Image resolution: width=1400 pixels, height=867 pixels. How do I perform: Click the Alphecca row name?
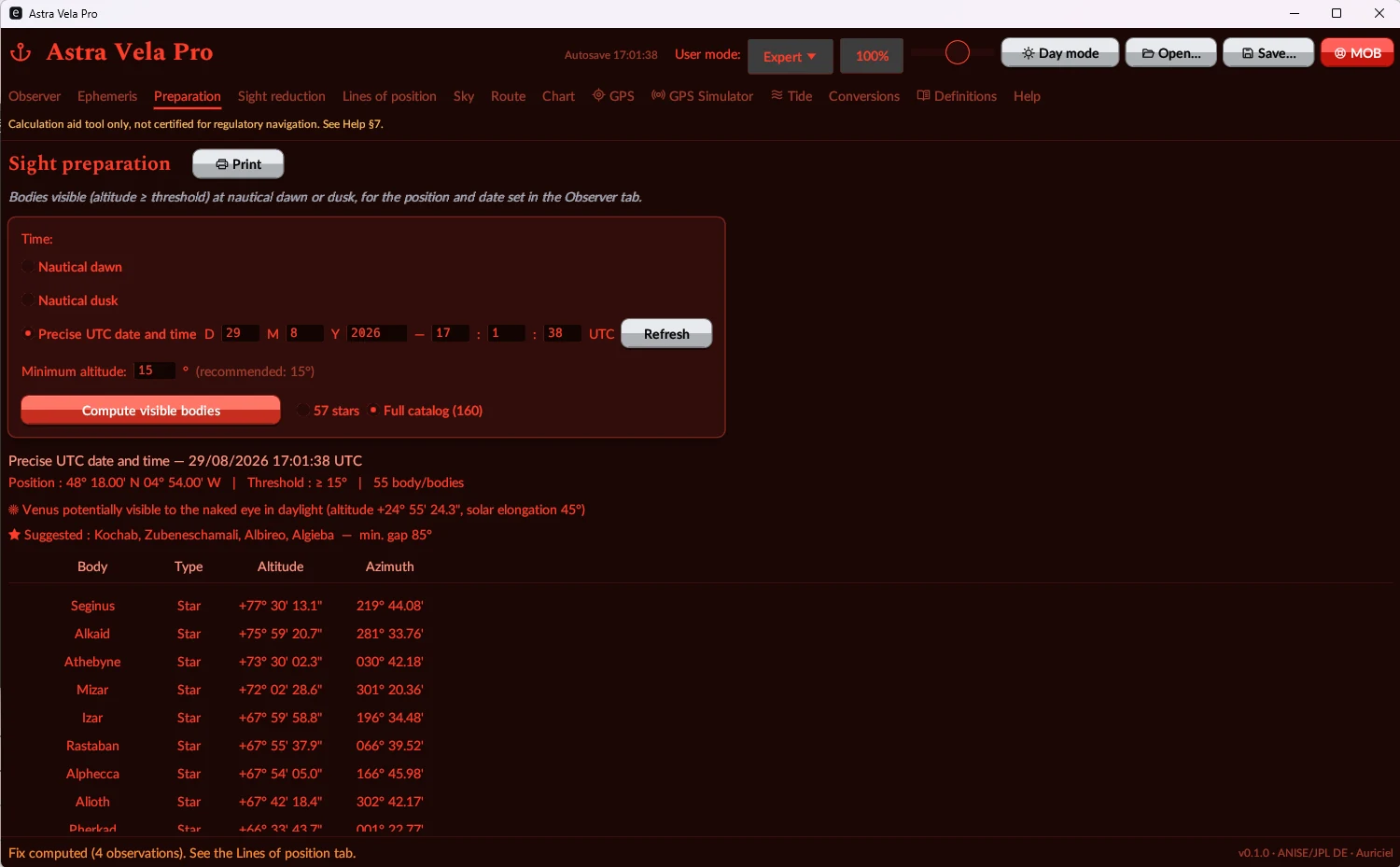click(x=92, y=774)
